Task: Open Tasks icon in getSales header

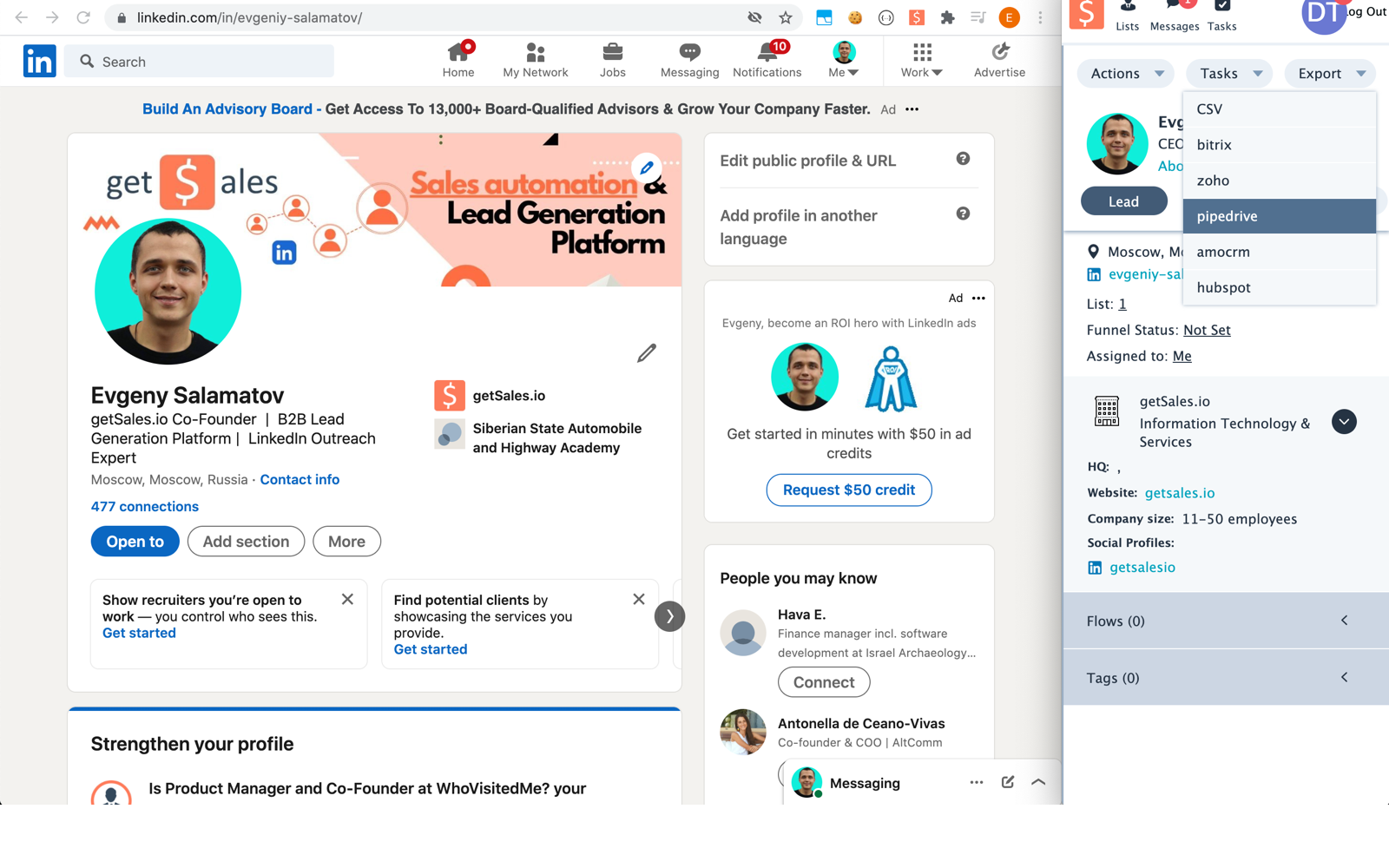Action: [x=1221, y=16]
